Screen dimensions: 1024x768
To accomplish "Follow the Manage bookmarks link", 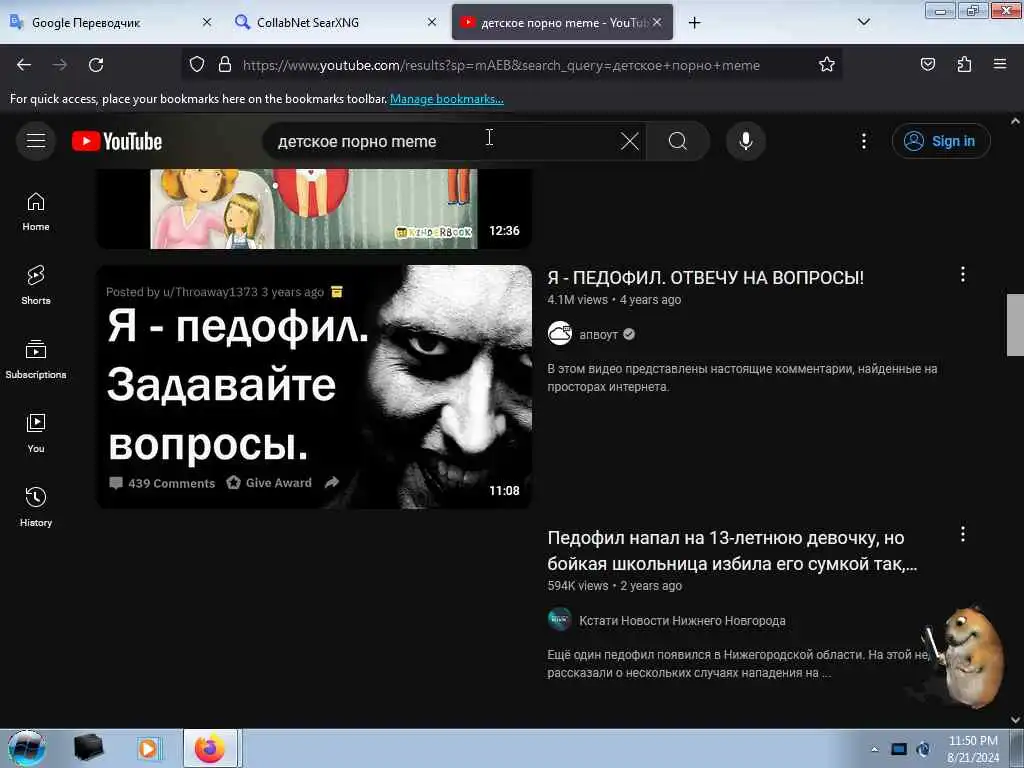I will 447,99.
